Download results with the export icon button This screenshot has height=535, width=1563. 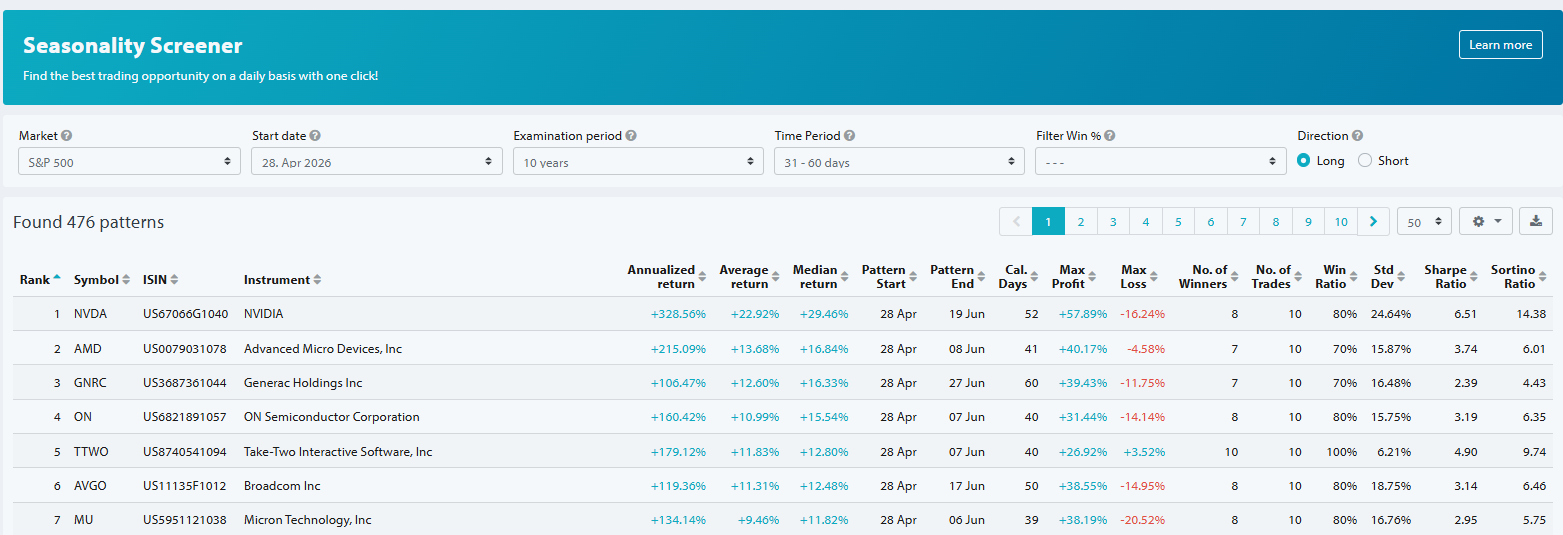1535,221
